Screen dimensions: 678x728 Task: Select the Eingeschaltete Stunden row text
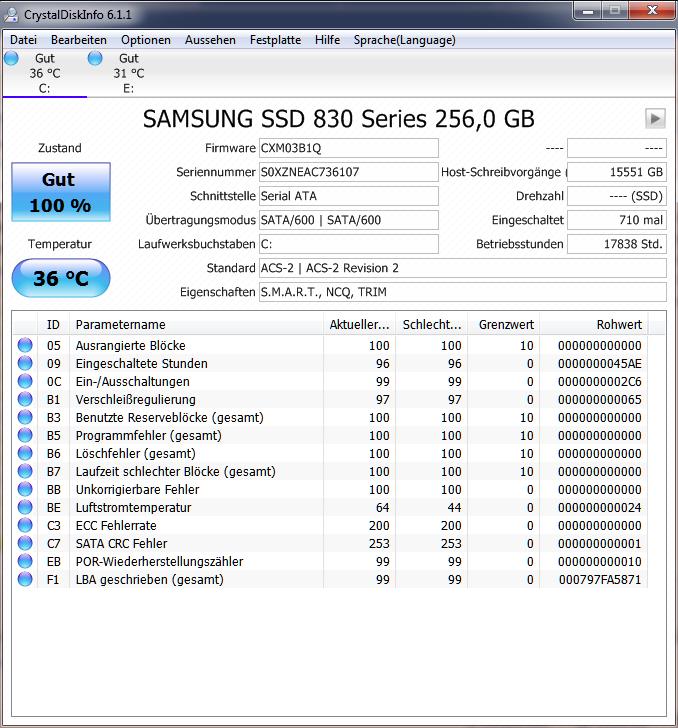click(x=142, y=364)
